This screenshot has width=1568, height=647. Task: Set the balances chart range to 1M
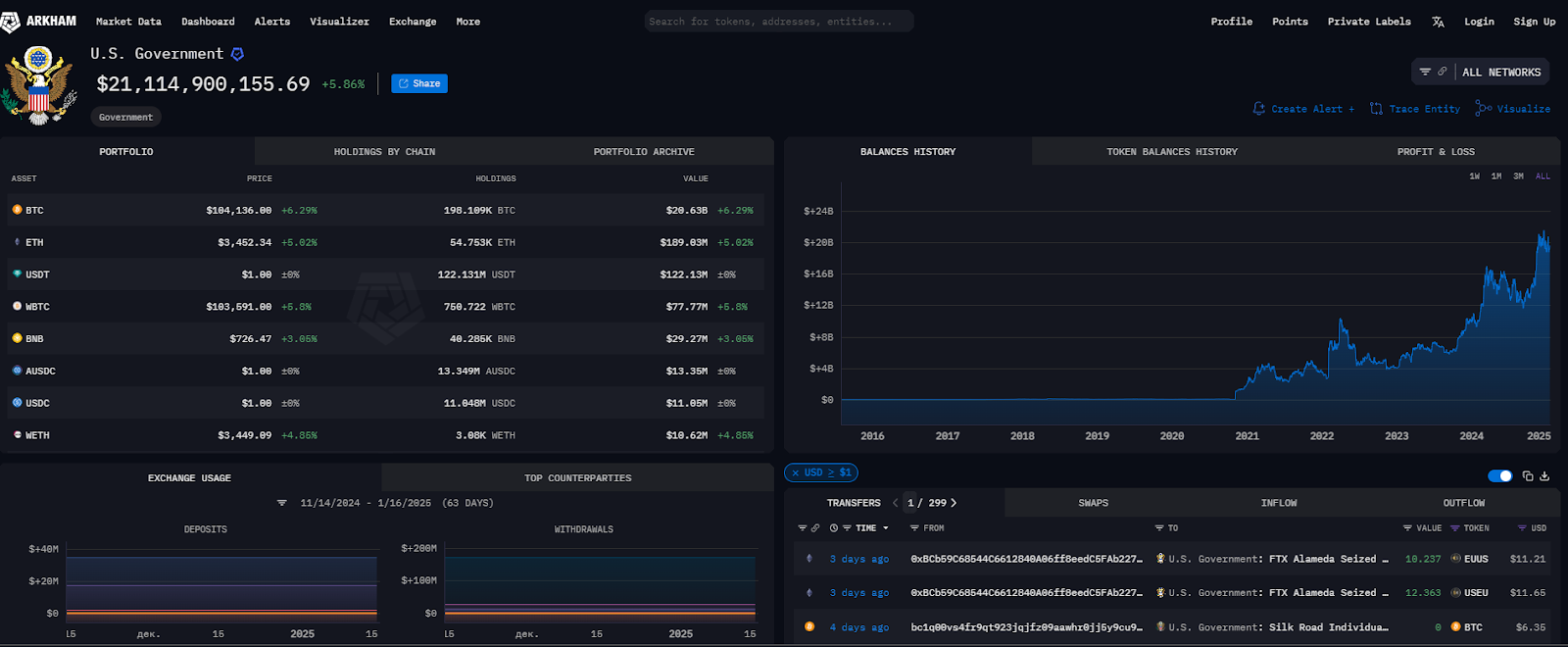point(1495,176)
